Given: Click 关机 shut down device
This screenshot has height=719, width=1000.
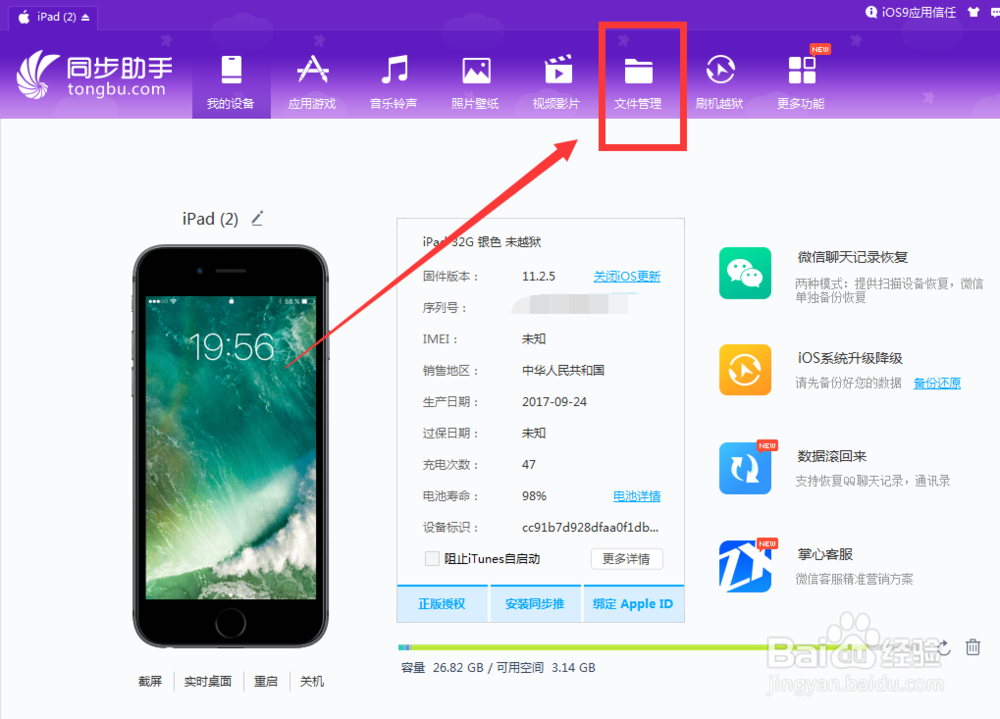Looking at the screenshot, I should click(312, 681).
